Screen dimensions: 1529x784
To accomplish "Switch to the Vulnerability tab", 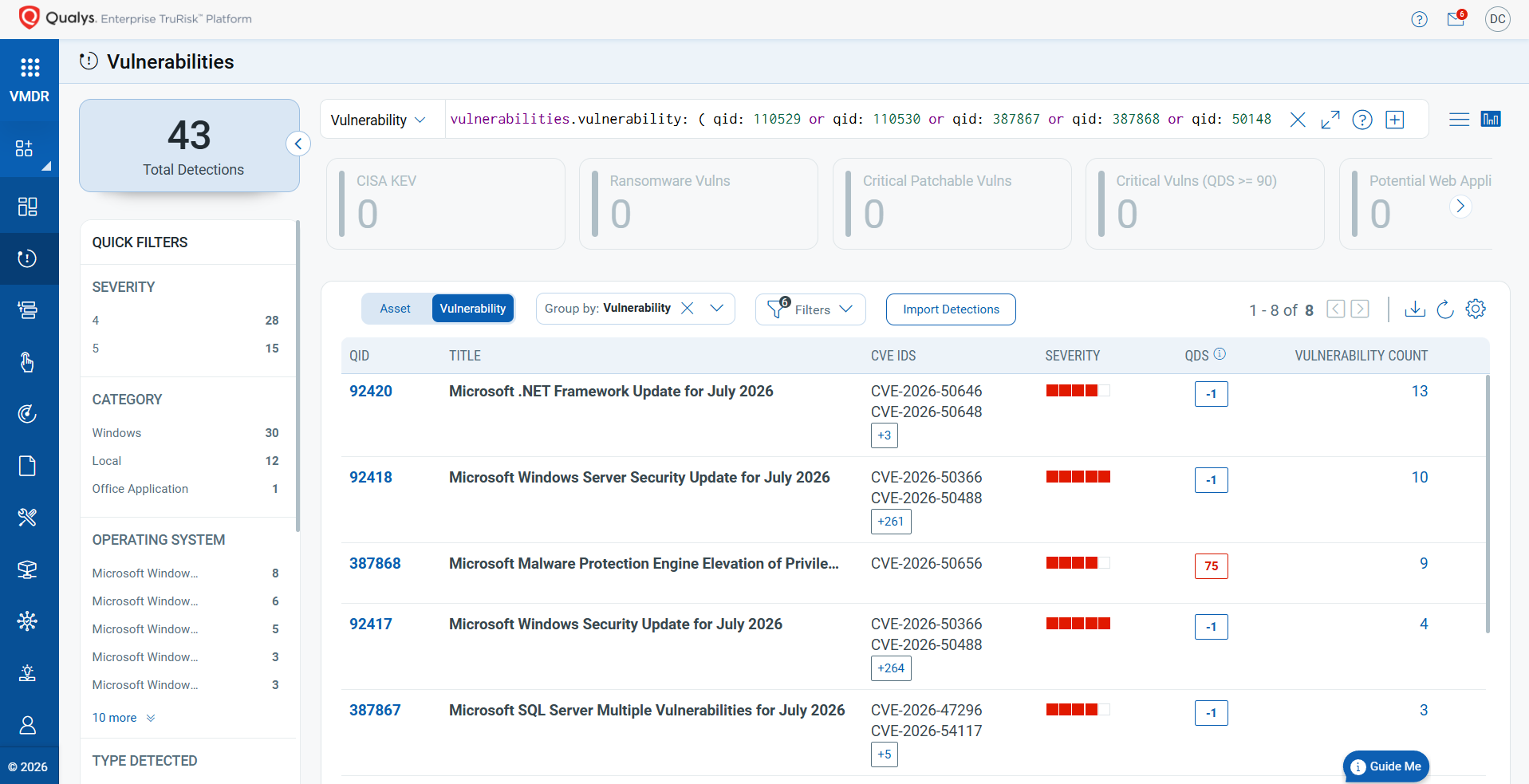I will [473, 309].
